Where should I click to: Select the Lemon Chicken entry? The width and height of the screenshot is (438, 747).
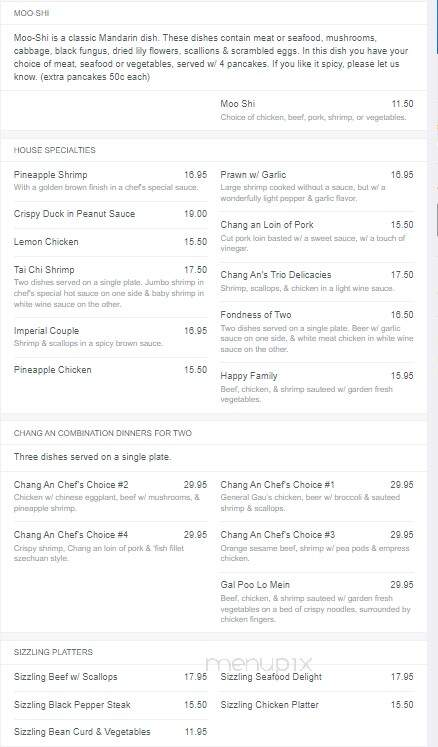coord(110,242)
